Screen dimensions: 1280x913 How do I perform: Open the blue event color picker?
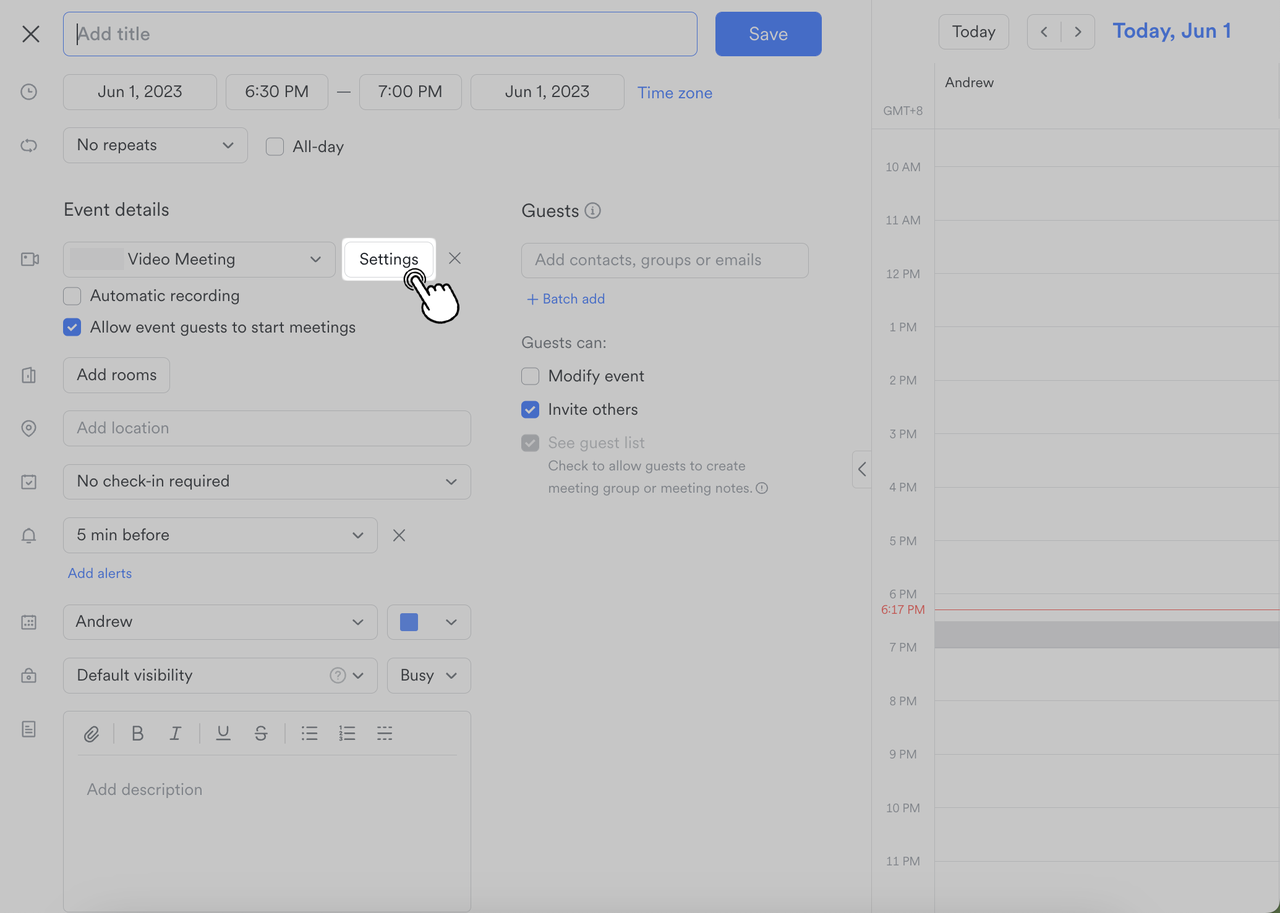point(429,622)
